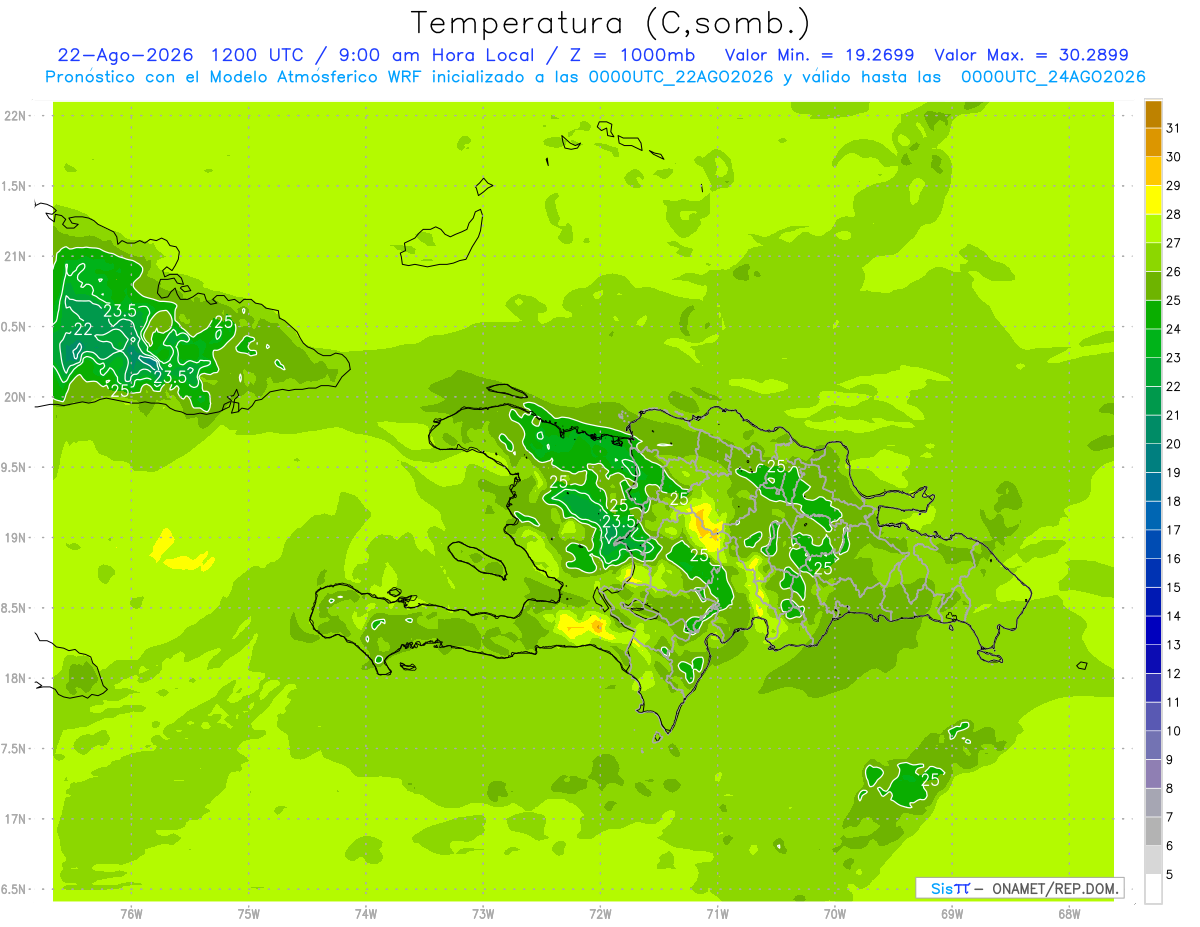
Task: Pick the purple swatch between 8 and 9
Action: click(x=1153, y=774)
